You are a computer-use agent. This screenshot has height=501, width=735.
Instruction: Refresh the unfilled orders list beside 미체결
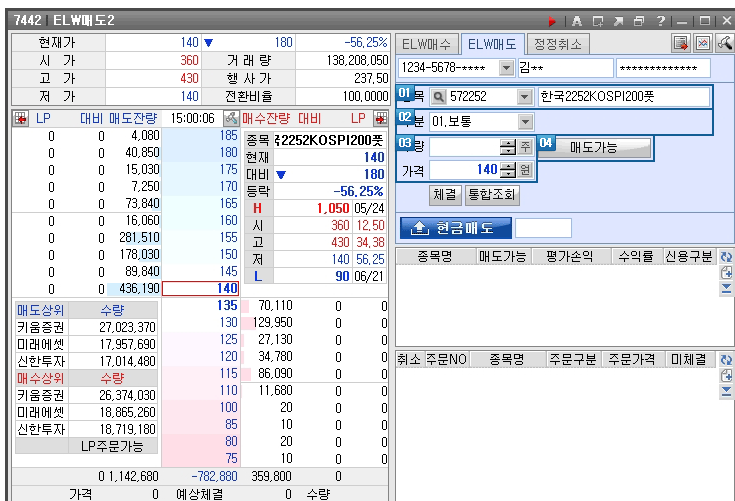pyautogui.click(x=726, y=359)
